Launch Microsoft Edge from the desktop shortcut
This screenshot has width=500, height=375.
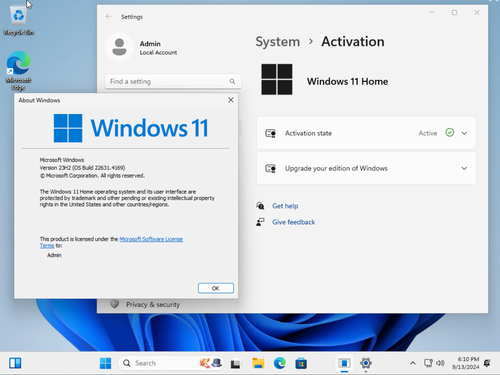point(18,71)
